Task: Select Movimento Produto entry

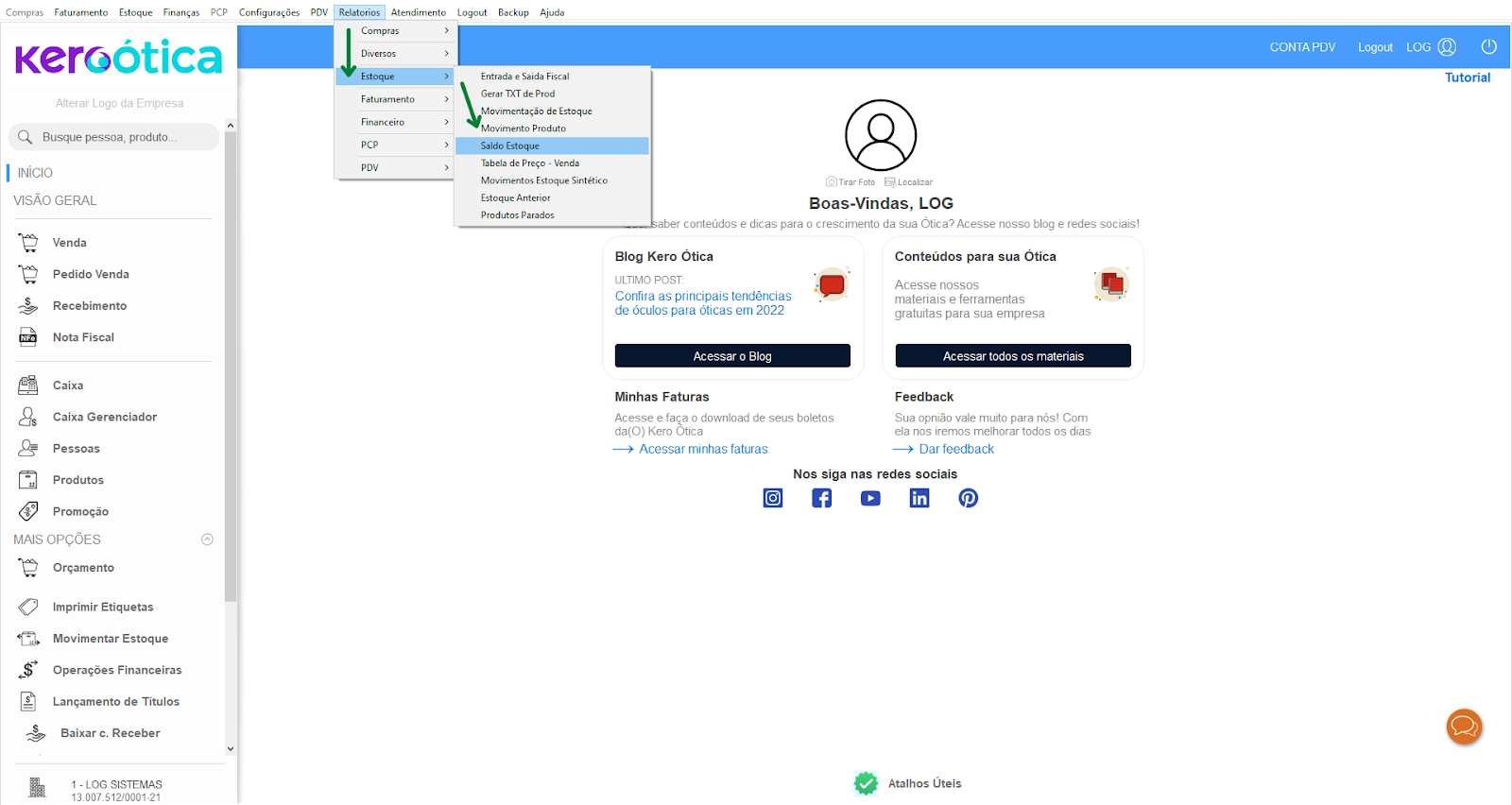Action: 552,128
